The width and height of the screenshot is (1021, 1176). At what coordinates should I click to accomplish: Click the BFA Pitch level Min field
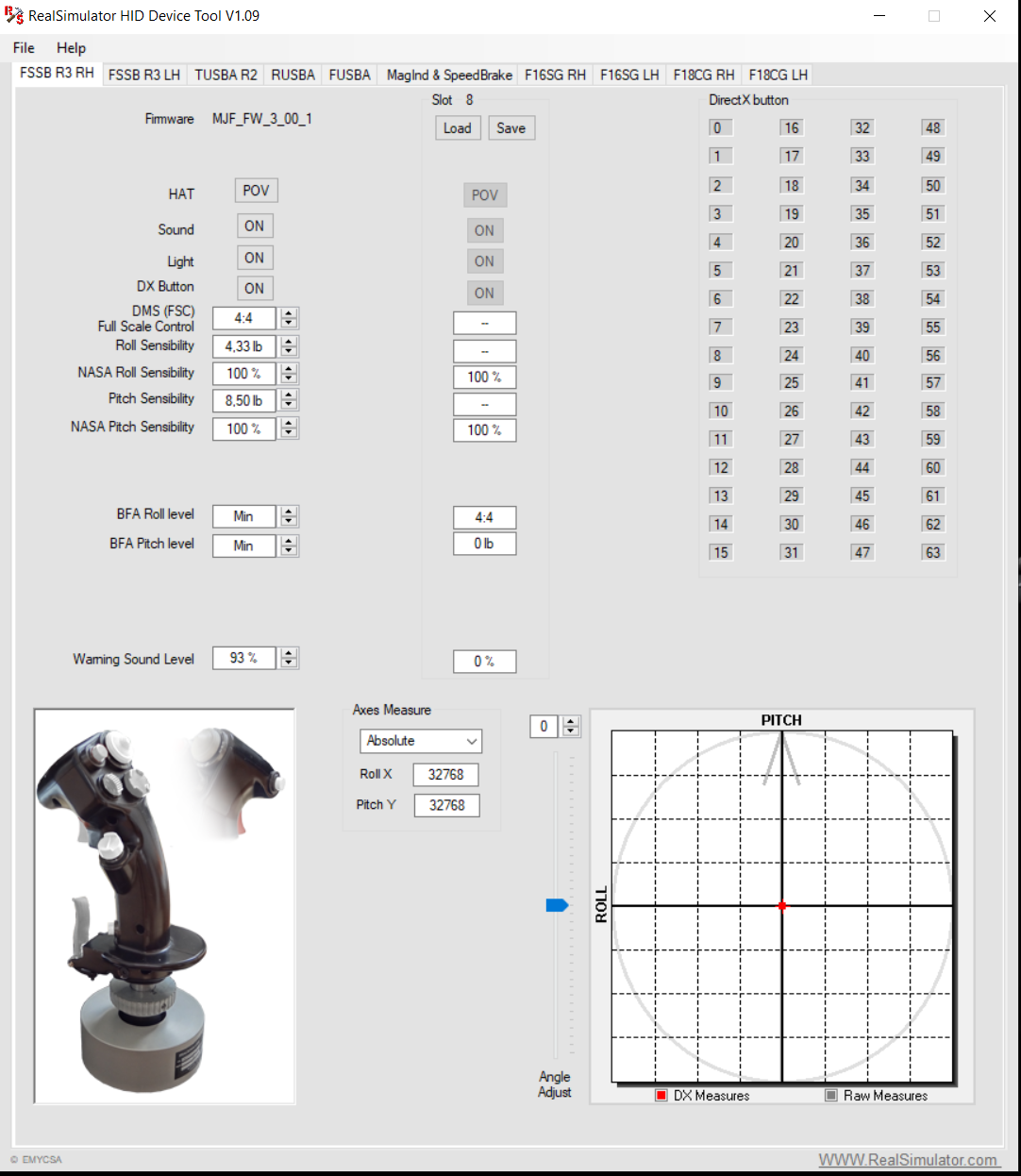coord(244,546)
